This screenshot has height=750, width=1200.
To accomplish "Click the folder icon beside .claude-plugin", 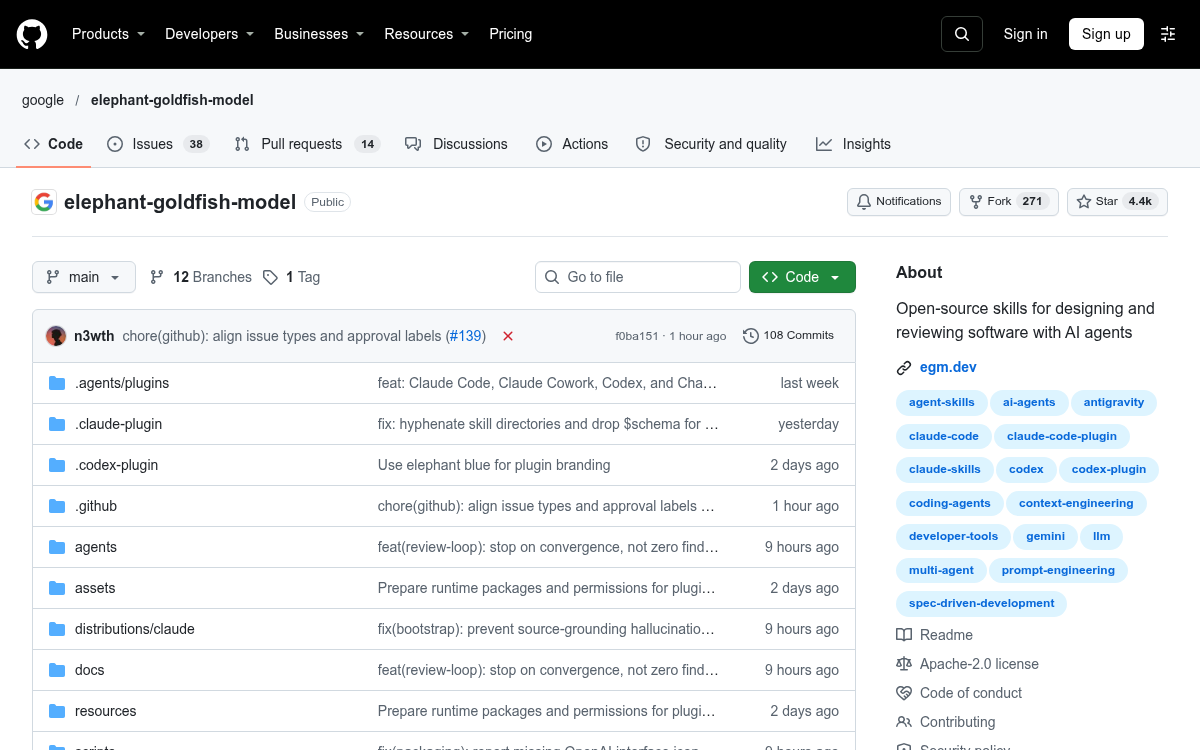I will [x=57, y=424].
